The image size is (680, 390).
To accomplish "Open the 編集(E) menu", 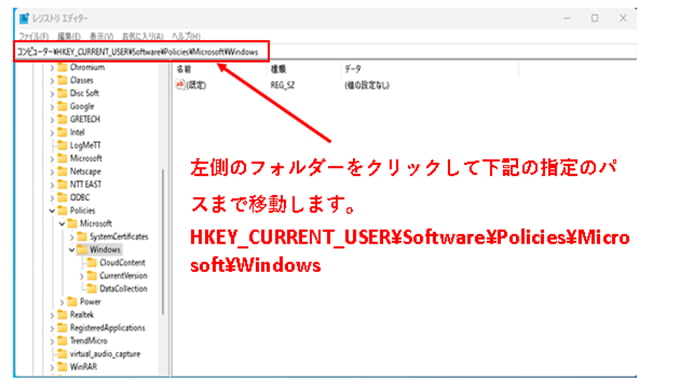I will click(x=69, y=36).
